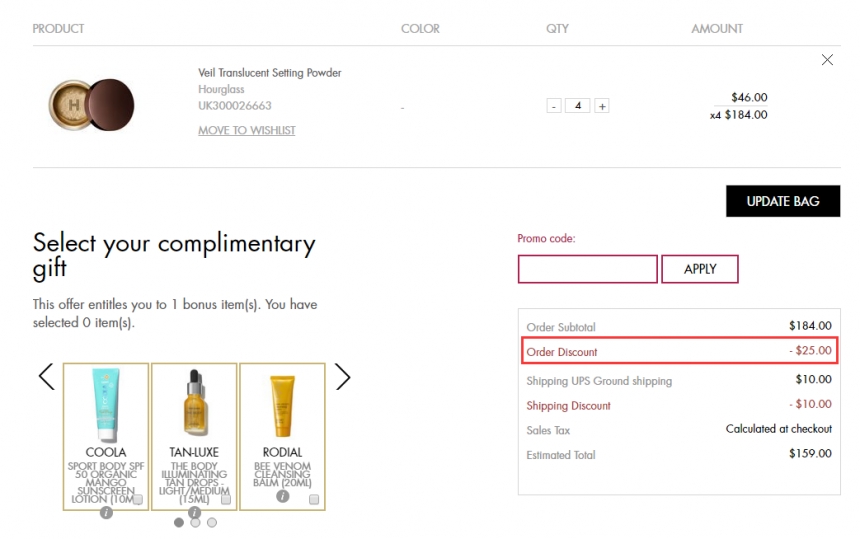Viewport: 860px width, 539px height.
Task: Show next complimentary gifts with right arrow
Action: [343, 376]
